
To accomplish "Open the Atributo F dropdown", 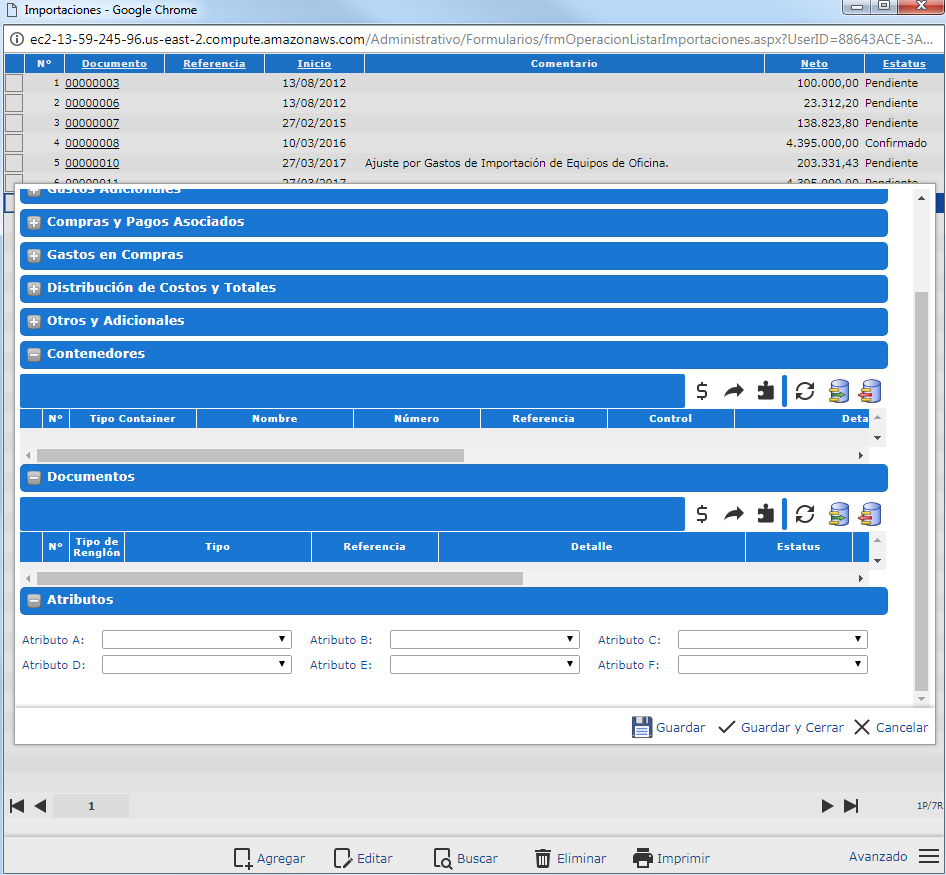I will tap(772, 664).
